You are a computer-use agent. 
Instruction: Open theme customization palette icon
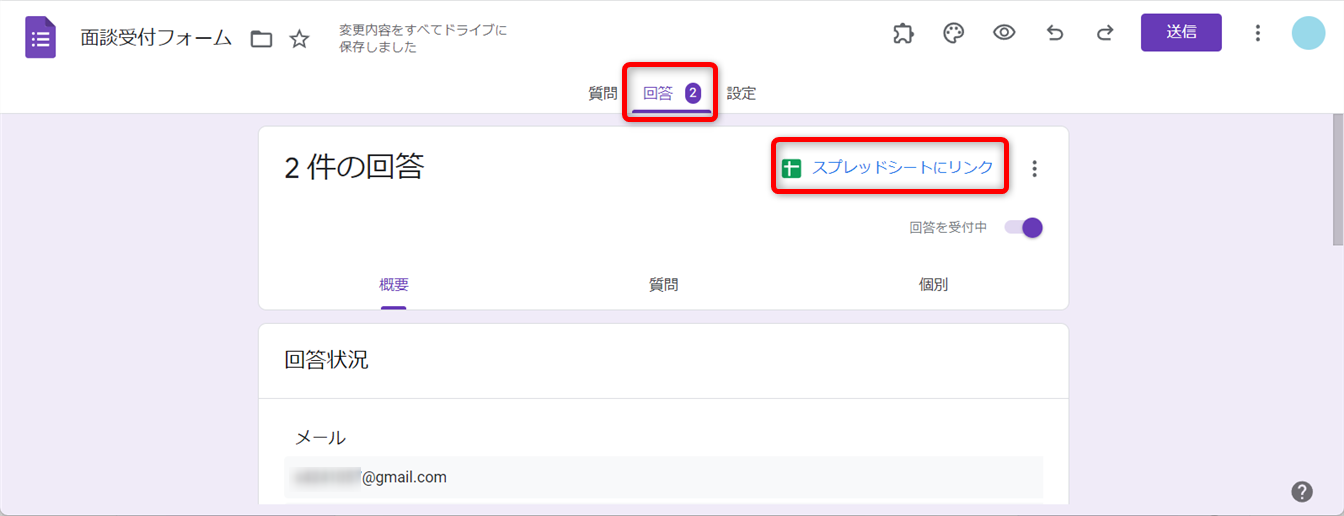point(954,33)
